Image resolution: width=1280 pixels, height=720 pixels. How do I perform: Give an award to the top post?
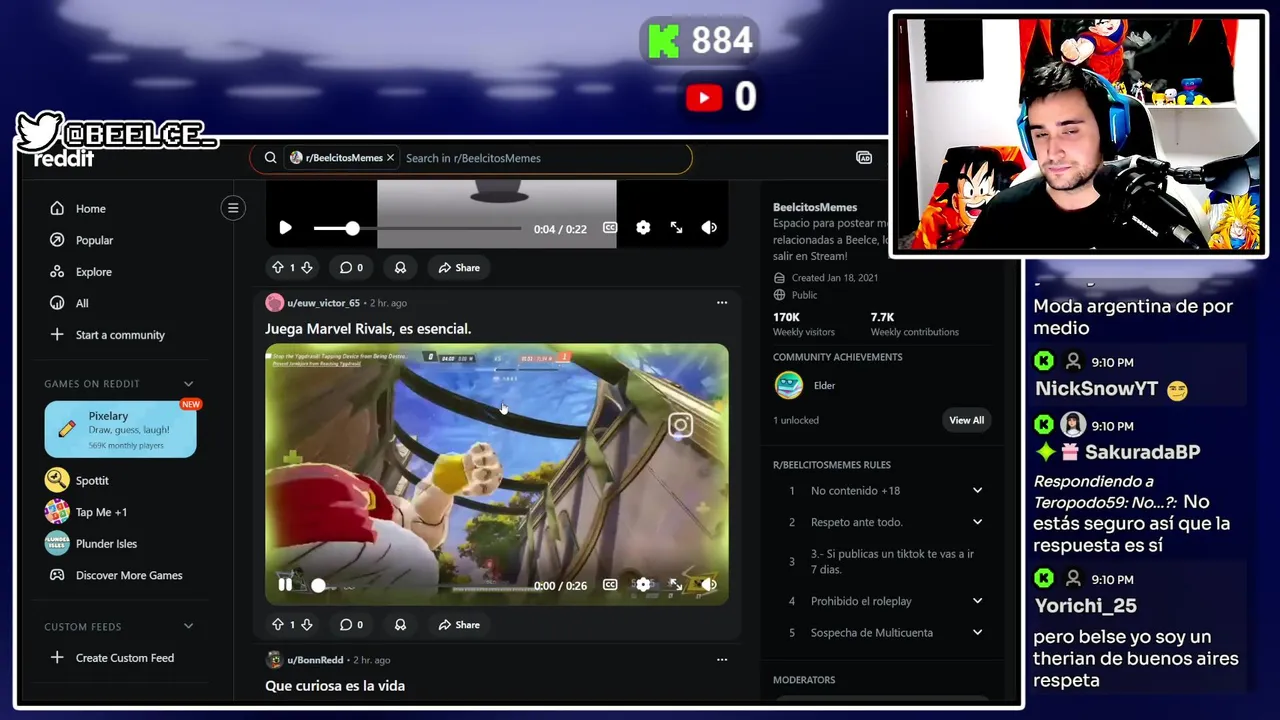coord(400,267)
